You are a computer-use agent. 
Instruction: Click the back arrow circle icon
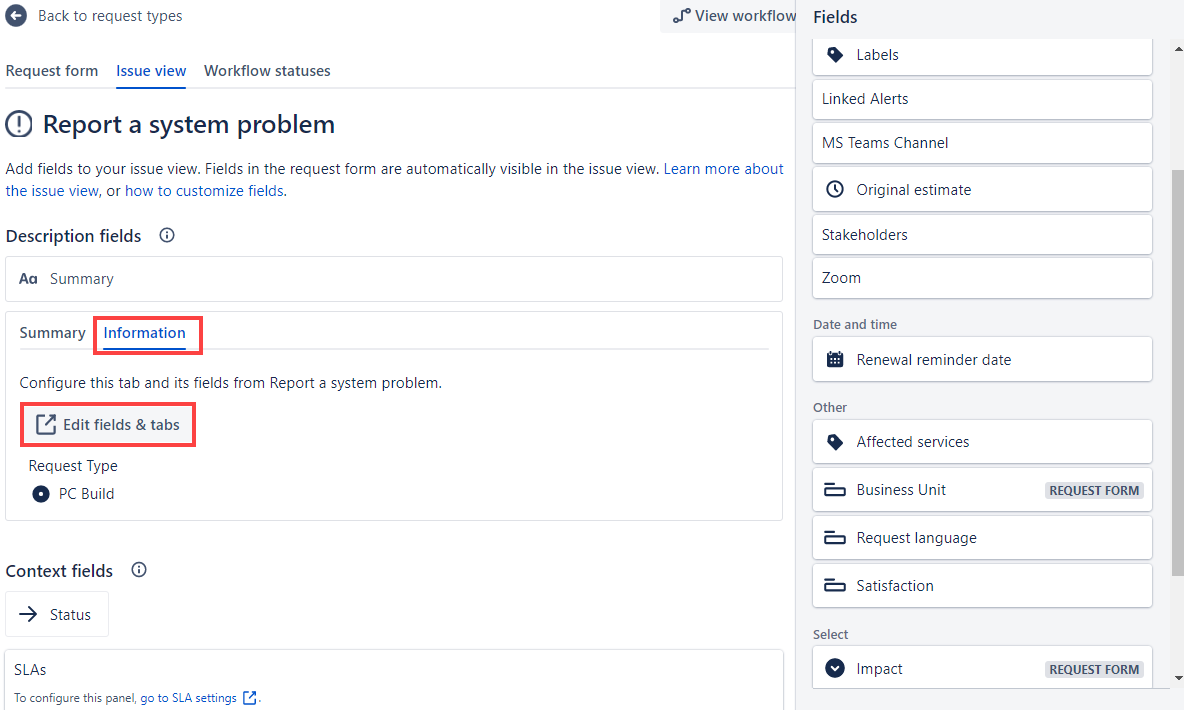pos(16,16)
